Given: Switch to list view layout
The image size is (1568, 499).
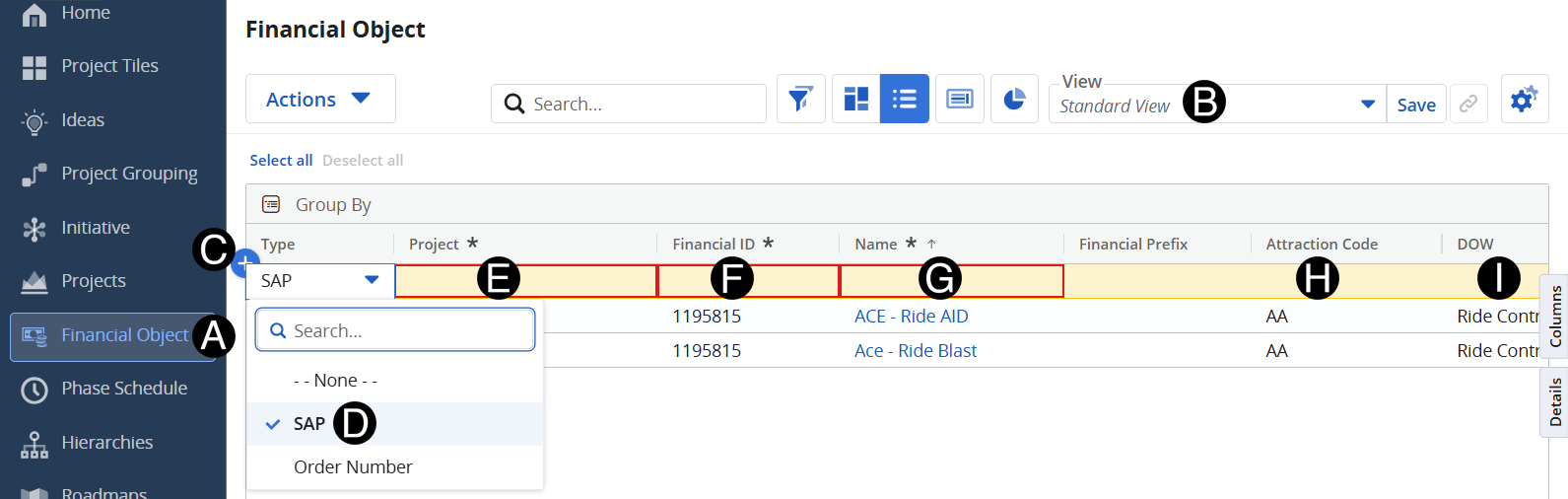Looking at the screenshot, I should (904, 100).
